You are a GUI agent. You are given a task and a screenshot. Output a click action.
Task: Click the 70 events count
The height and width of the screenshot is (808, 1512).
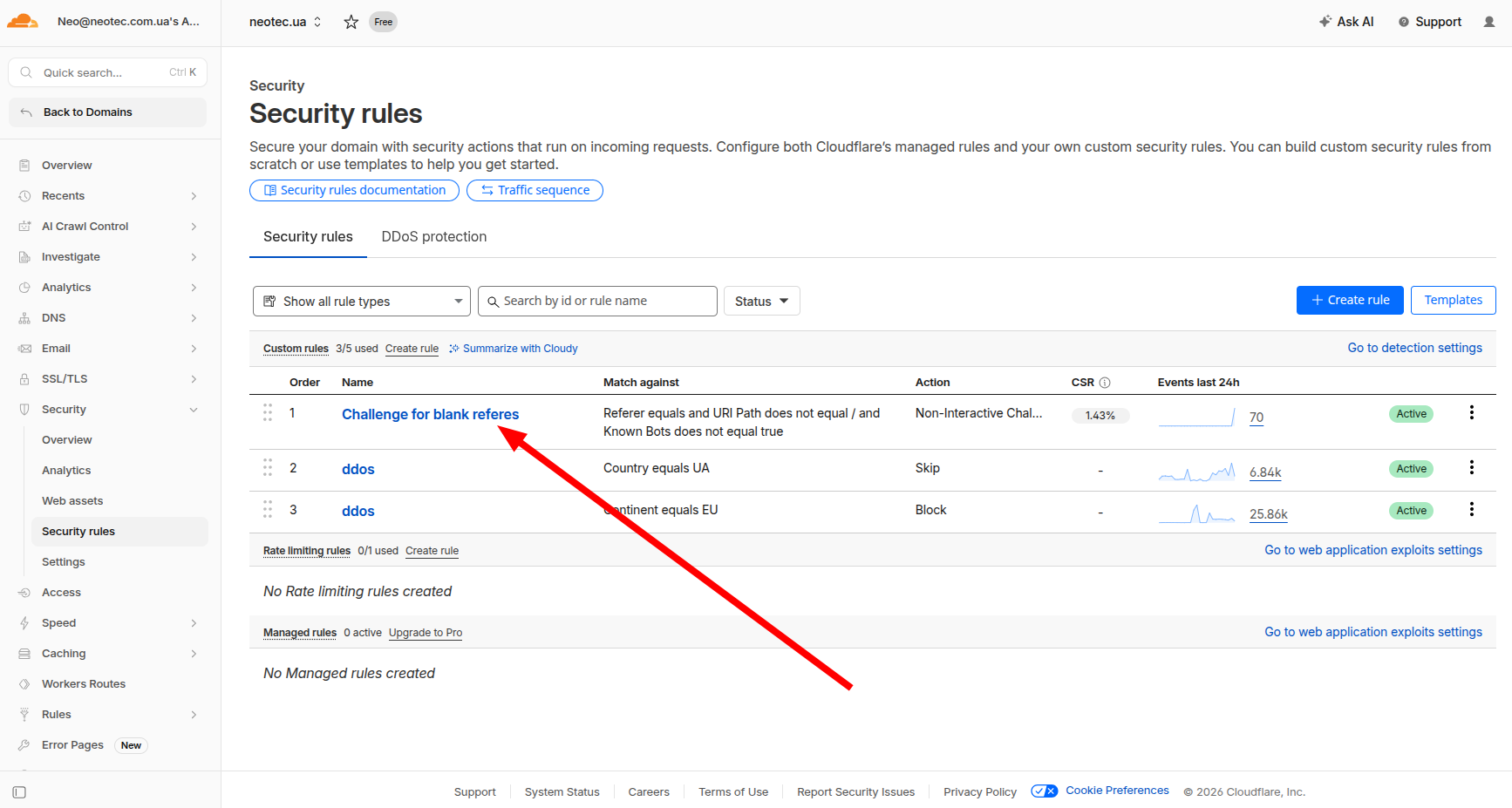[x=1257, y=418]
